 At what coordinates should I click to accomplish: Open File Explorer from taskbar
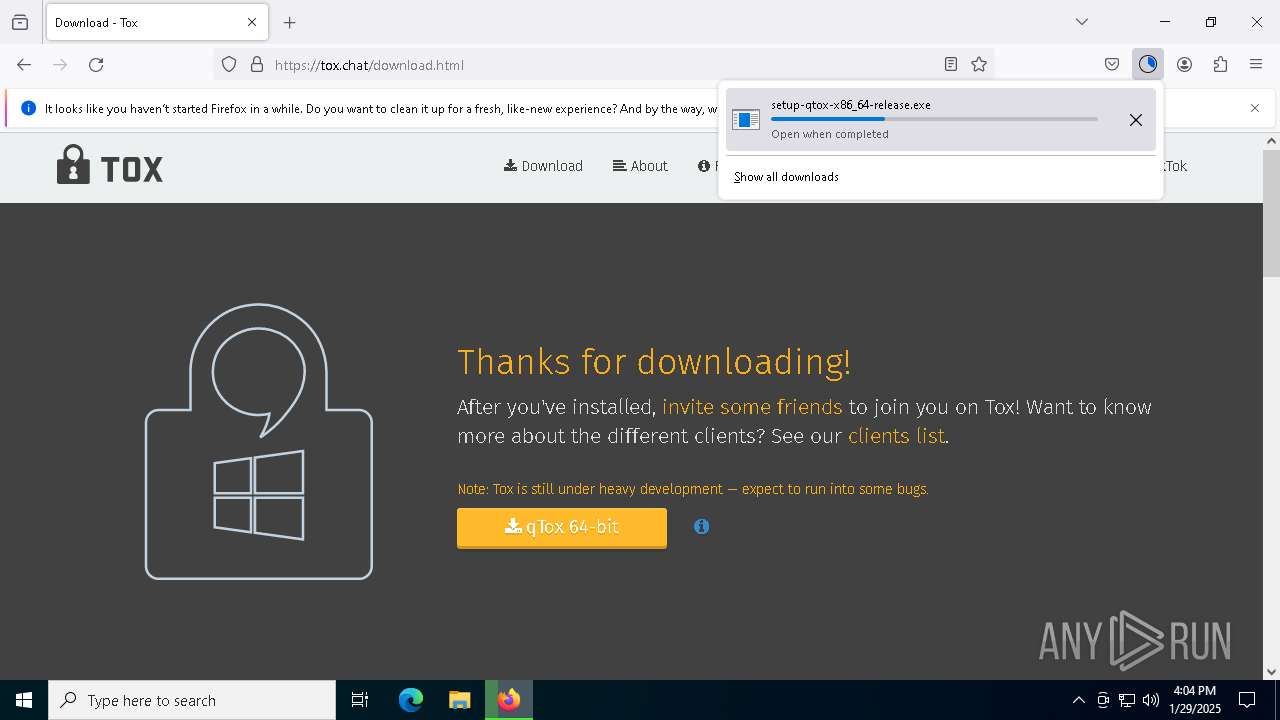[459, 700]
